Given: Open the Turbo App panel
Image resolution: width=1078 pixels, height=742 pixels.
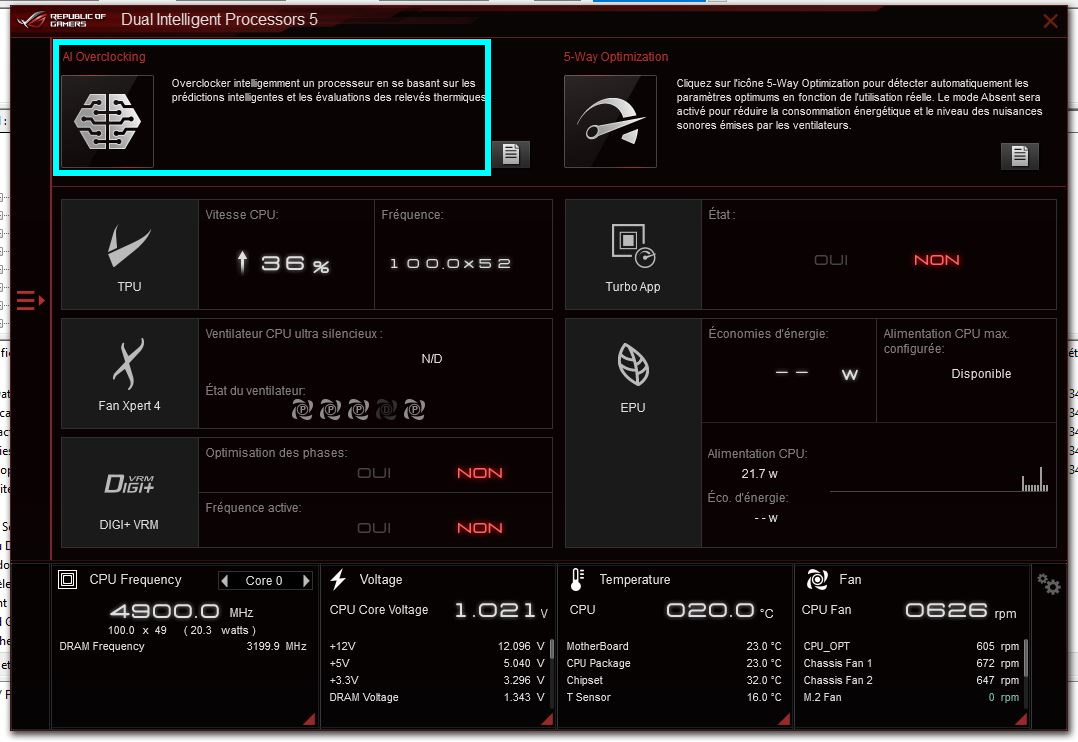Looking at the screenshot, I should 633,254.
